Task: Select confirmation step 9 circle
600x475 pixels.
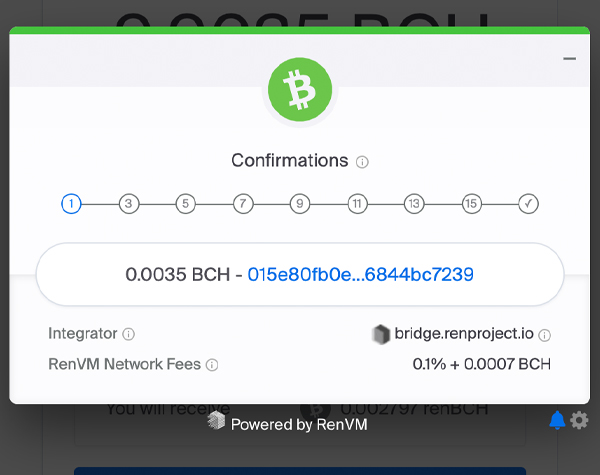Action: tap(300, 204)
